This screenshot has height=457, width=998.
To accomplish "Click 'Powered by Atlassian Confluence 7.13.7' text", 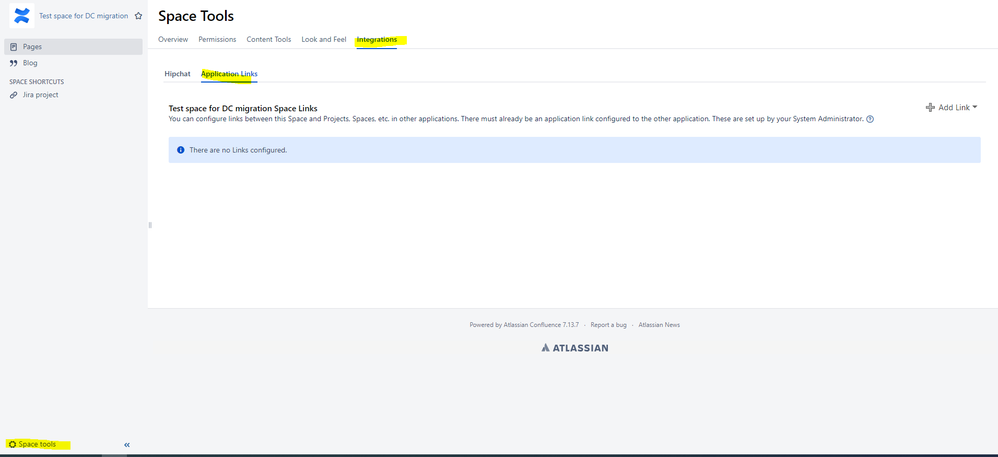I will (x=524, y=325).
